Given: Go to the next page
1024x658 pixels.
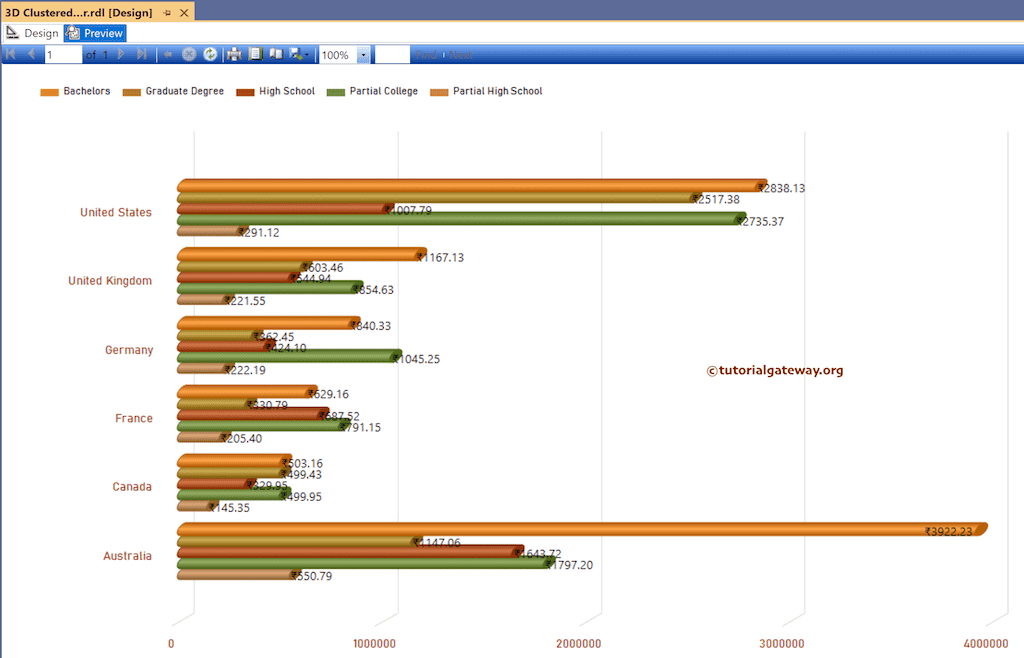Looking at the screenshot, I should click(x=120, y=54).
